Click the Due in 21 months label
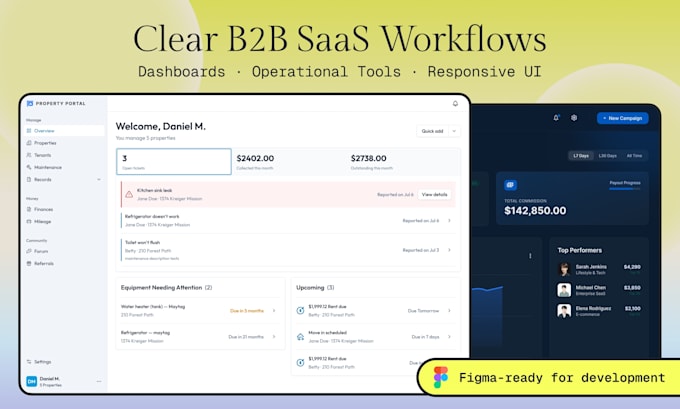Viewport: 680px width, 409px height. pos(246,337)
